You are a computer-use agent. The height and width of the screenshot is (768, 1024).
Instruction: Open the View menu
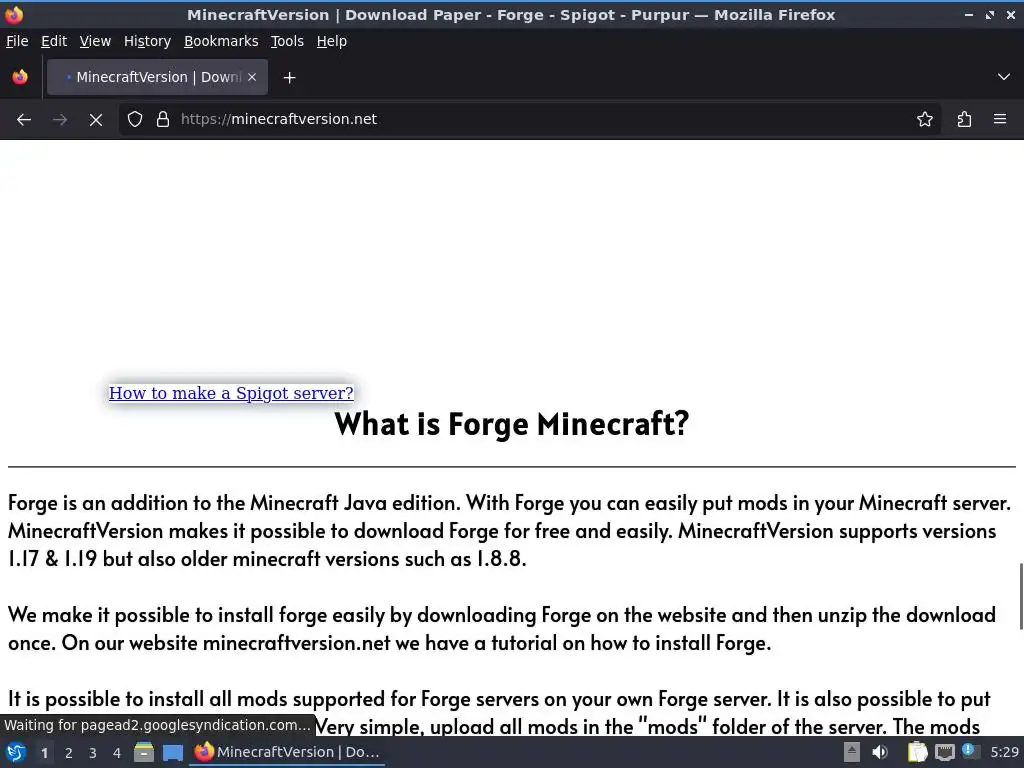tap(95, 41)
